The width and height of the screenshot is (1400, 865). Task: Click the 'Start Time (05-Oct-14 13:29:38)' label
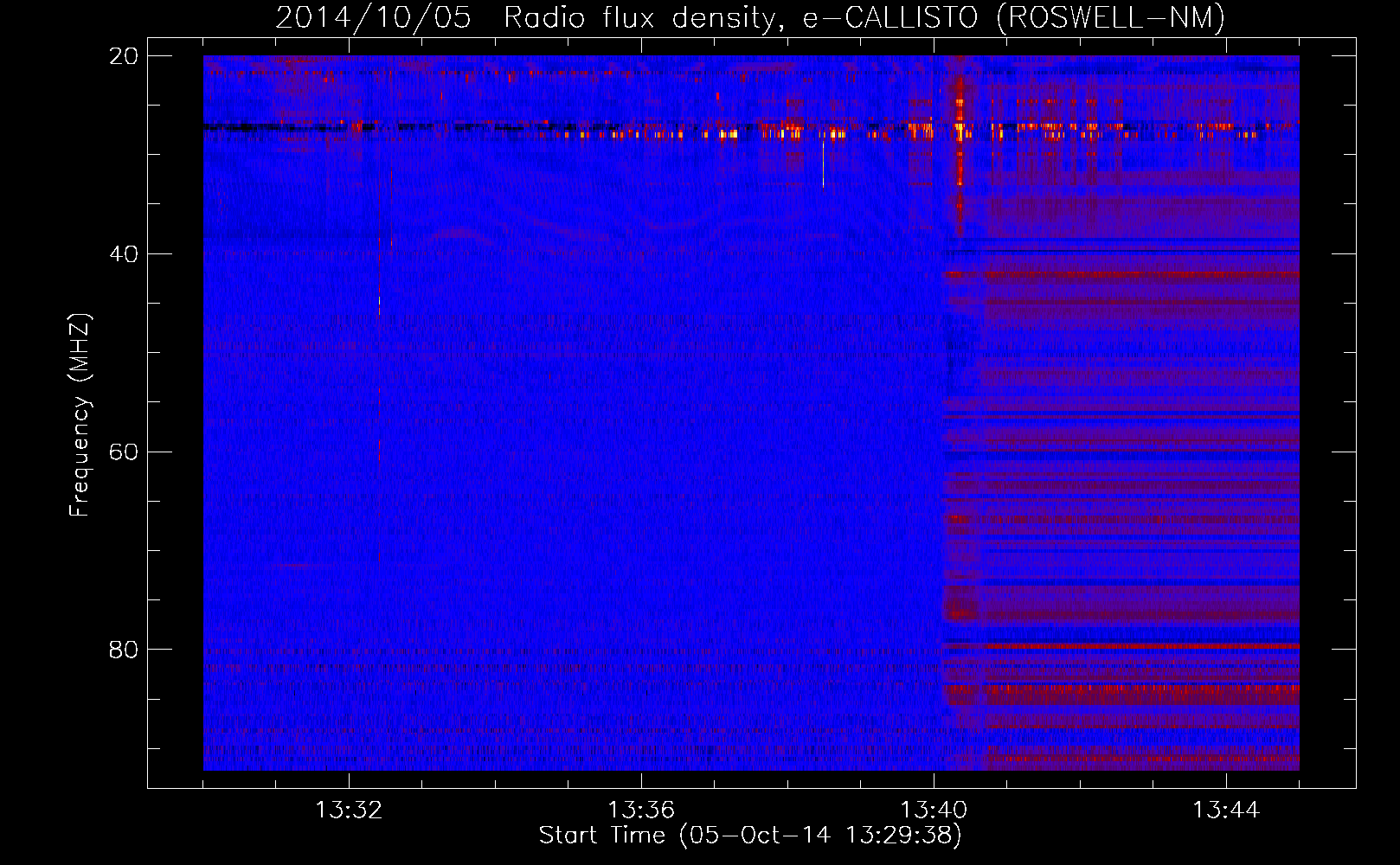pyautogui.click(x=750, y=836)
